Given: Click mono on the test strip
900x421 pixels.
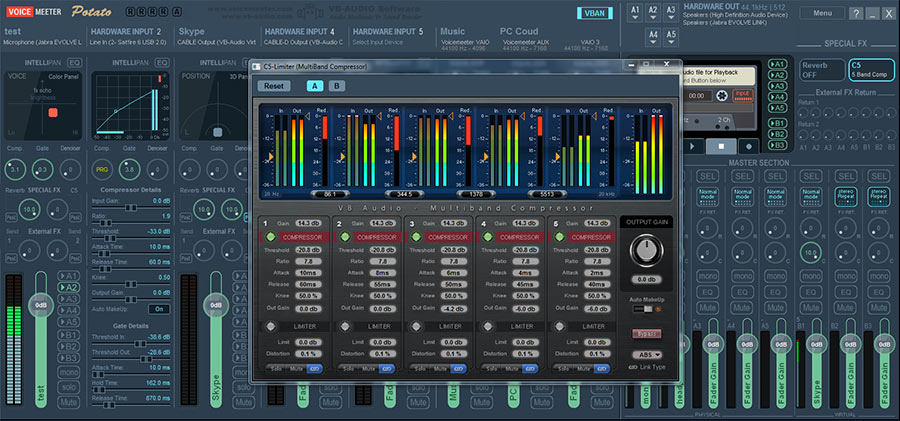Looking at the screenshot, I should [x=68, y=372].
